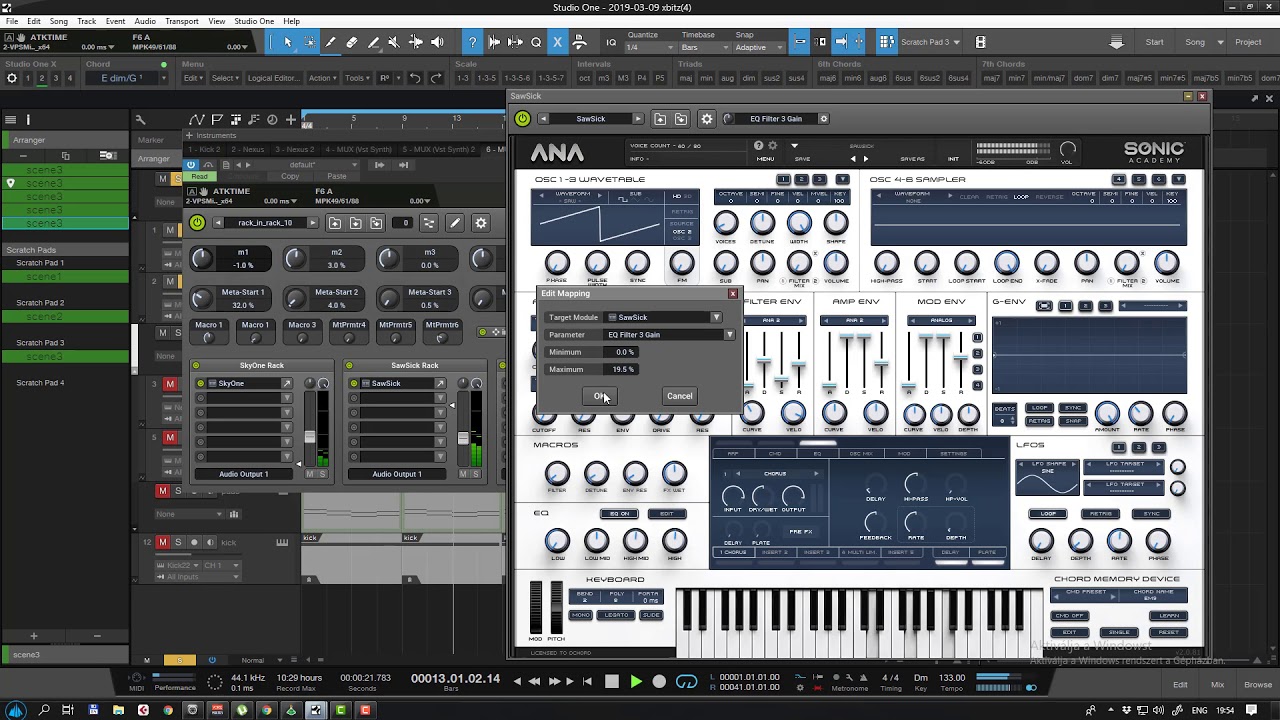Open the File menu
The width and height of the screenshot is (1280, 720).
[12, 21]
